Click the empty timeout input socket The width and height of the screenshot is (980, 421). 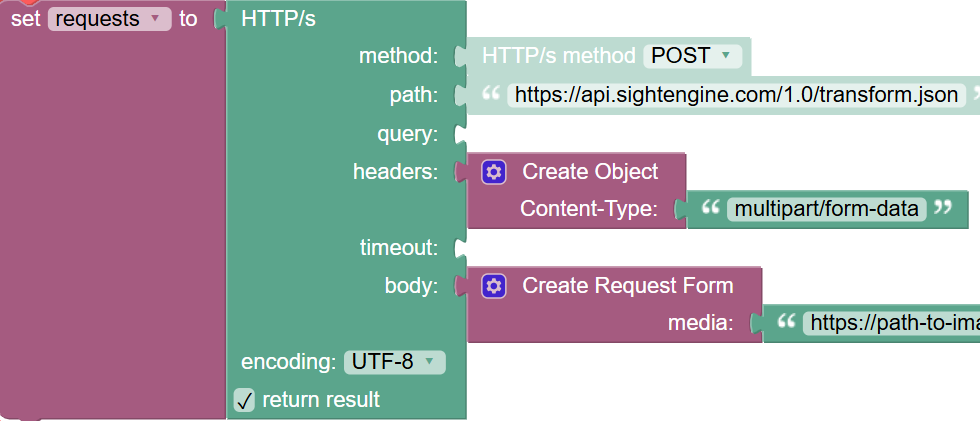461,247
